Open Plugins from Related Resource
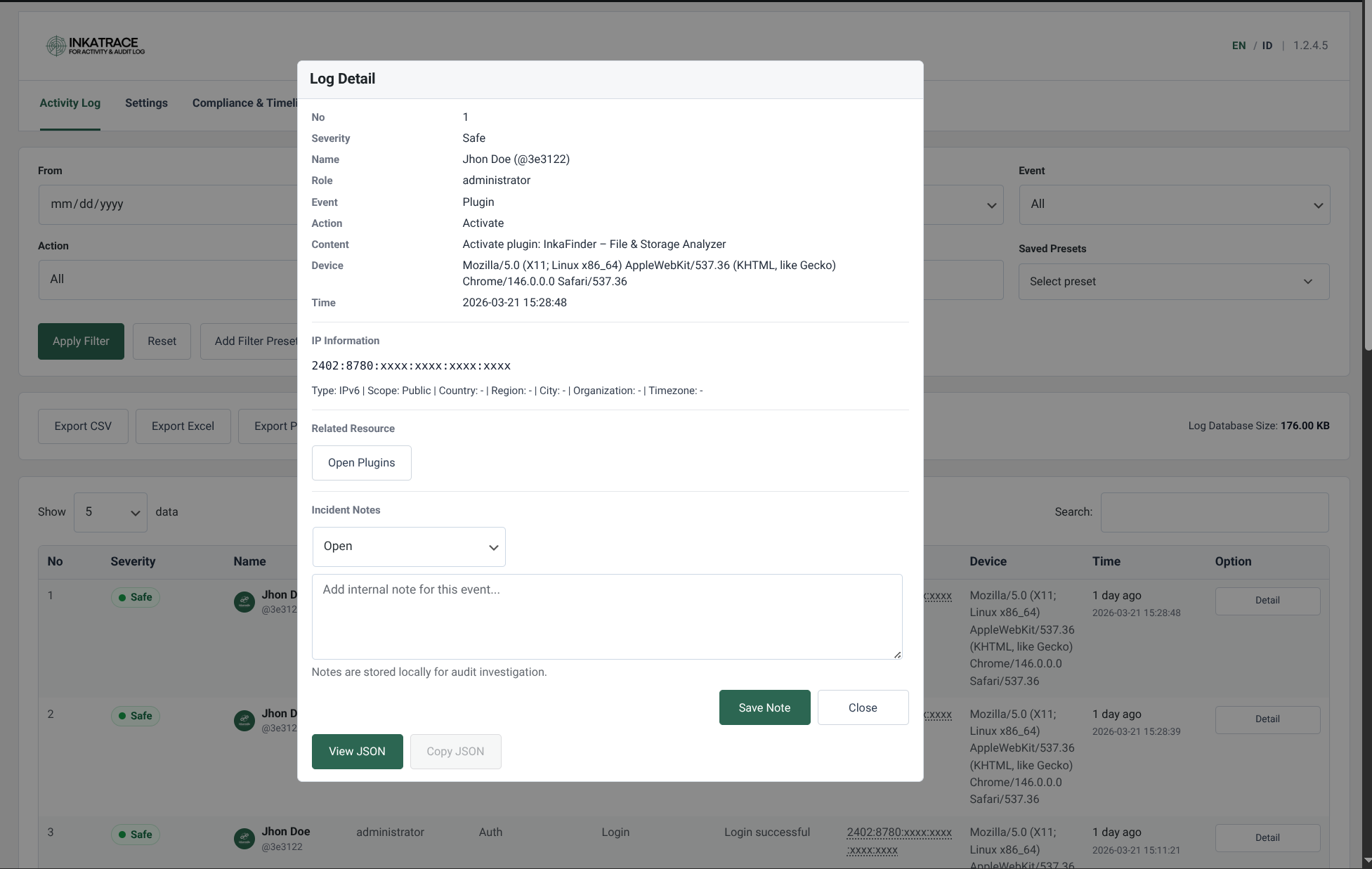This screenshot has height=869, width=1372. [361, 463]
